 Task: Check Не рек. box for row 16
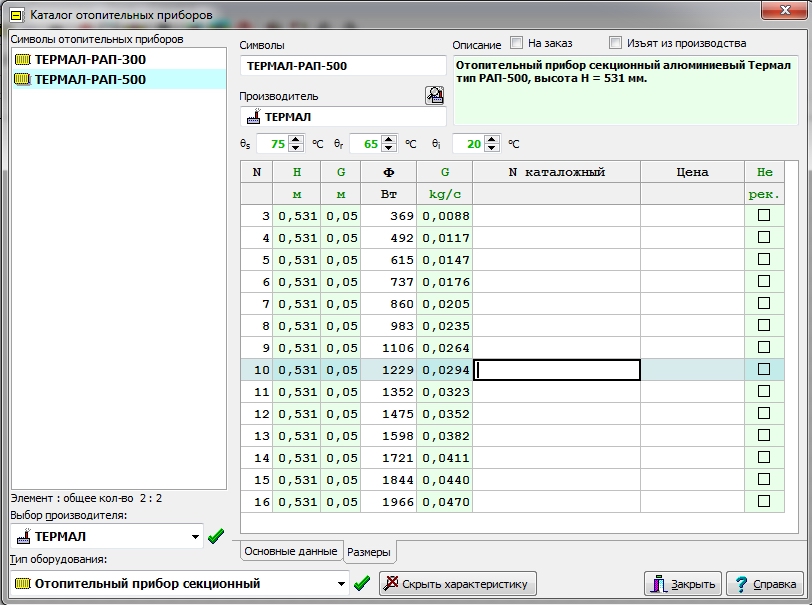(x=764, y=501)
